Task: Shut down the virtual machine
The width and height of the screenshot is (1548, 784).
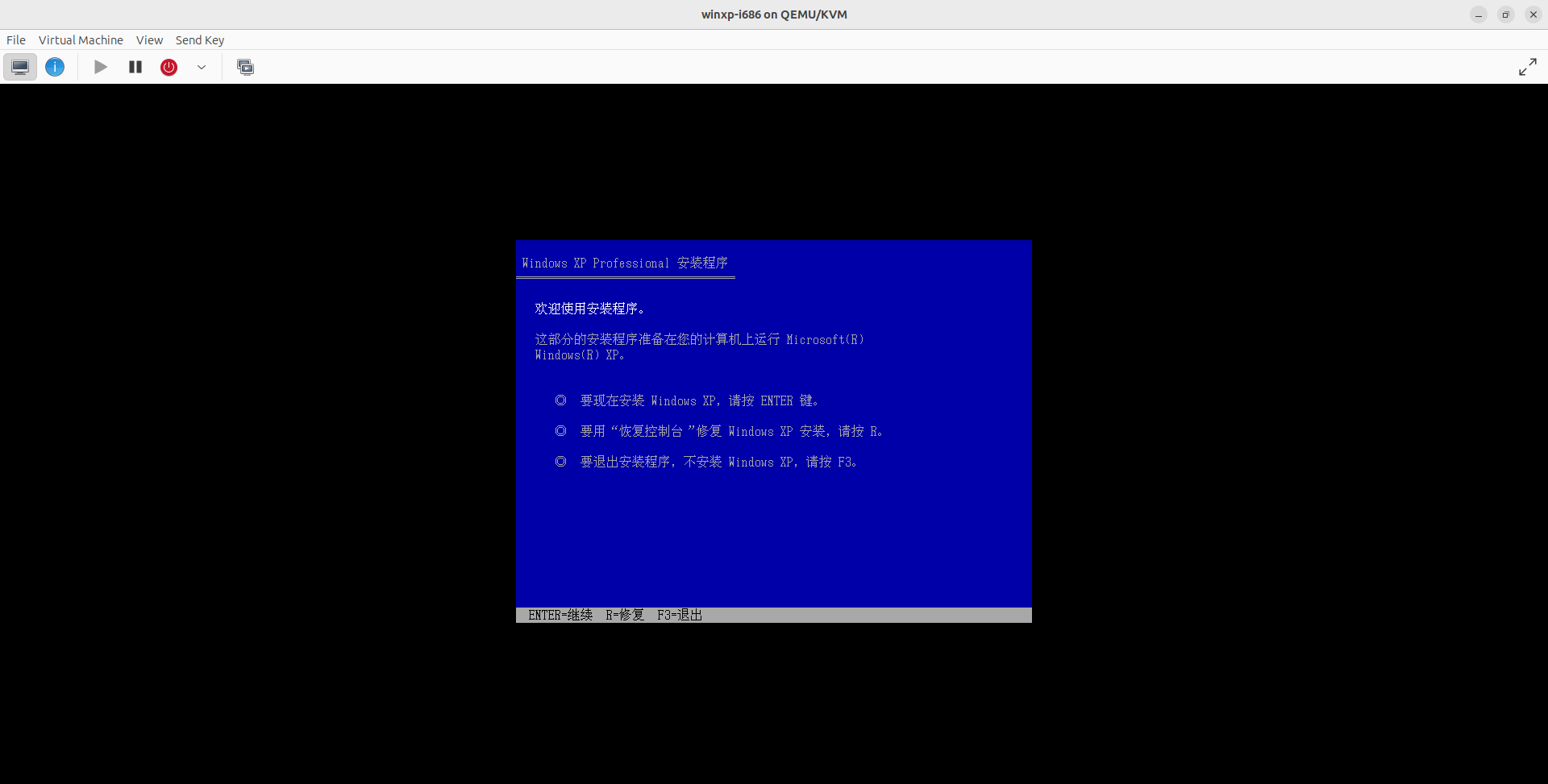Action: point(169,67)
